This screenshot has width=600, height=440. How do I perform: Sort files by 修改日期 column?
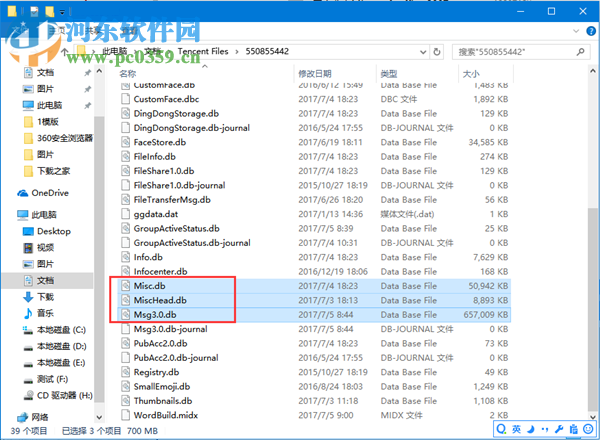tap(315, 73)
